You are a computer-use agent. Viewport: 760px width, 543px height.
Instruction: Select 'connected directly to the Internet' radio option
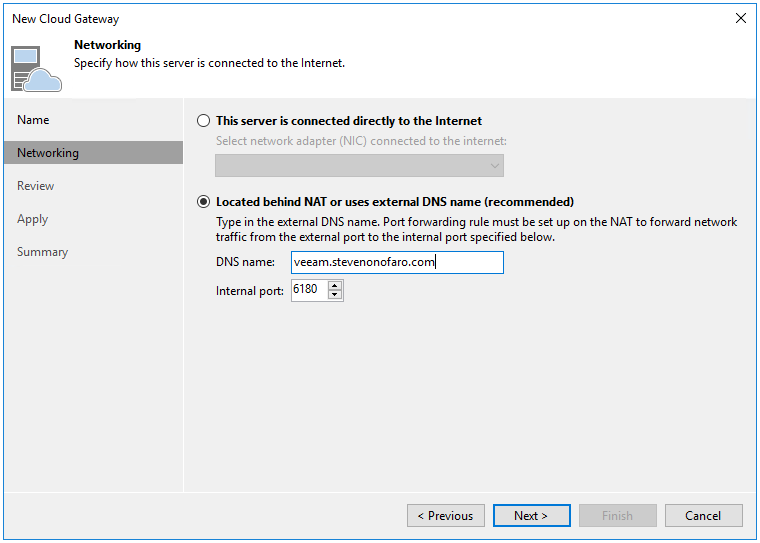[x=204, y=121]
